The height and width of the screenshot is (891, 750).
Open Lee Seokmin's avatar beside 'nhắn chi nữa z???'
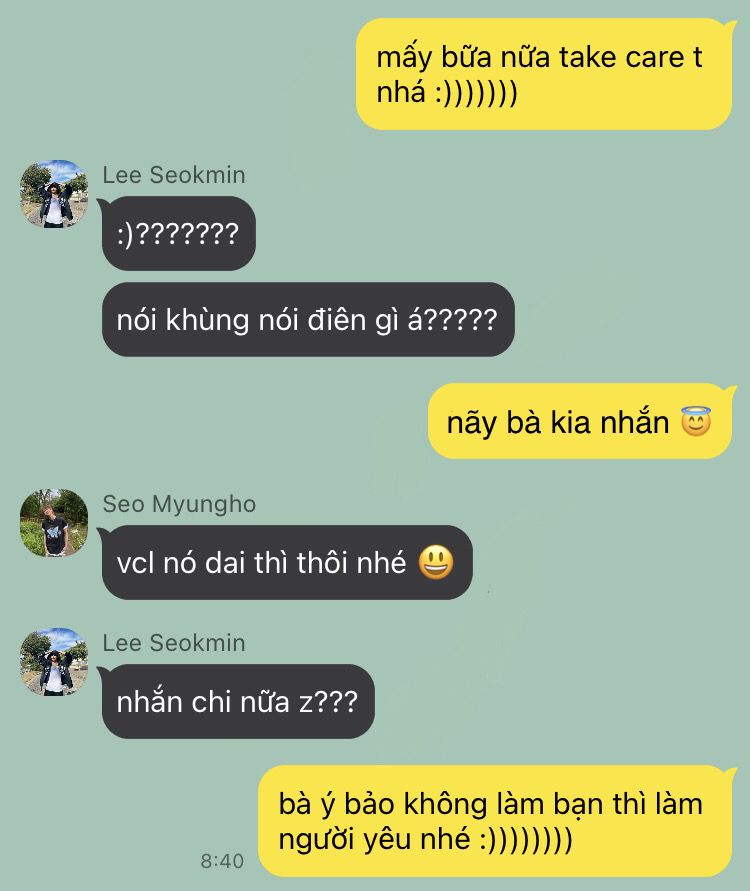[54, 662]
